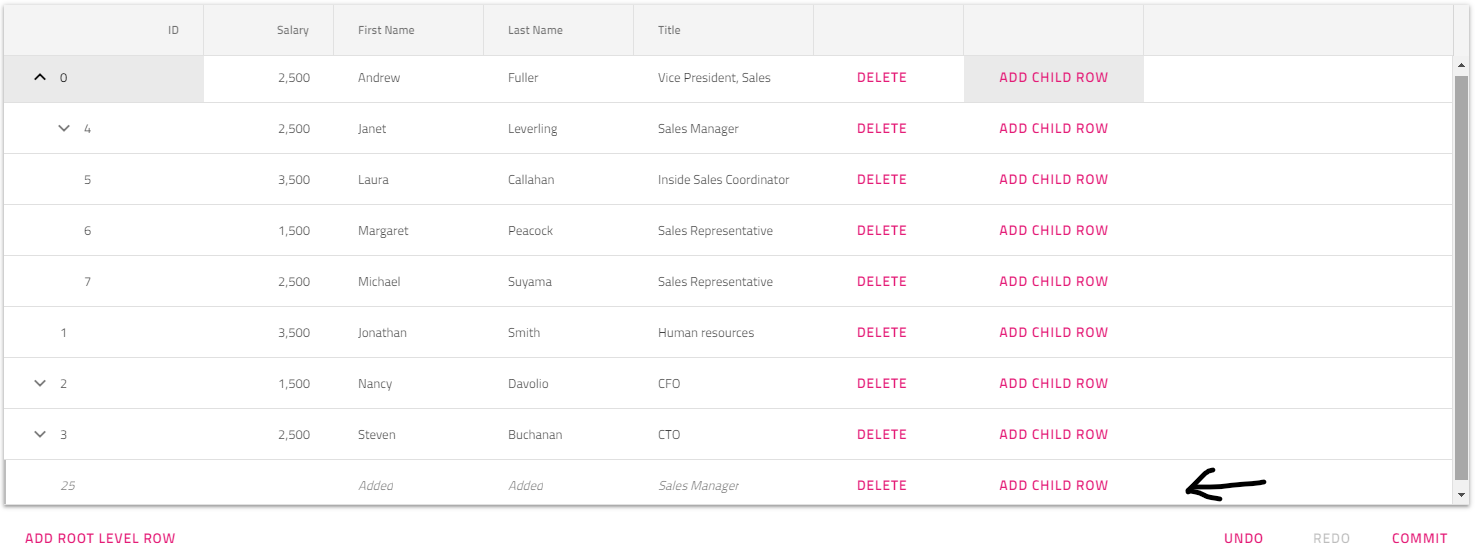Collapse the Andrew Fuller row chevron
Screen dimensions: 1477x553
(40, 77)
